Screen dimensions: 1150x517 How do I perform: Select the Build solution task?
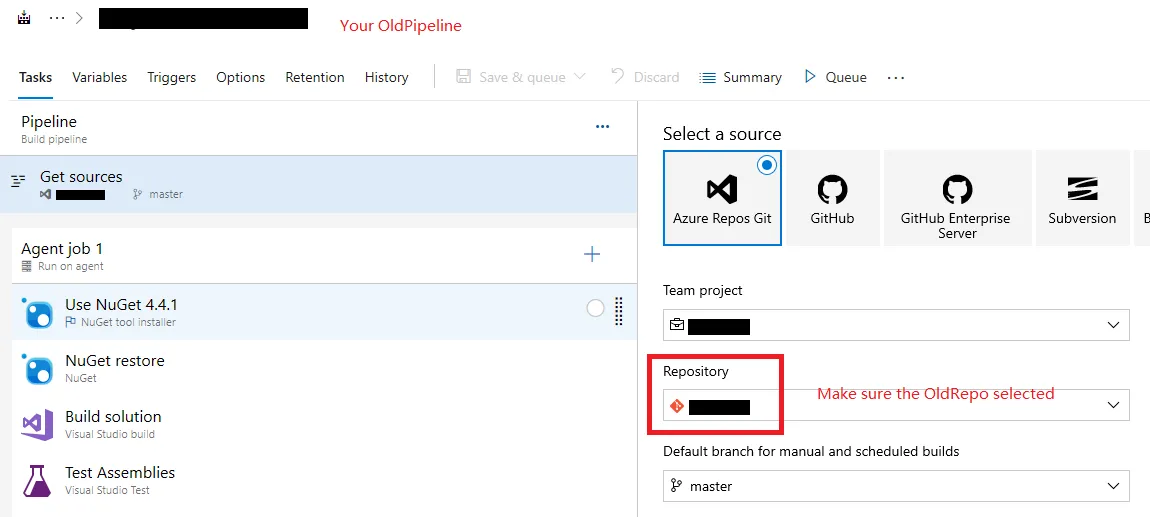coord(324,424)
